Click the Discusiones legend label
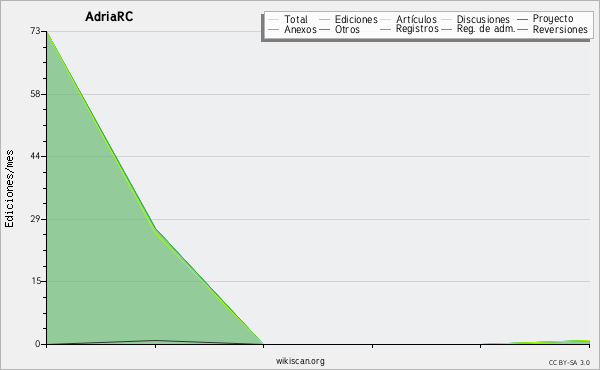 click(483, 19)
